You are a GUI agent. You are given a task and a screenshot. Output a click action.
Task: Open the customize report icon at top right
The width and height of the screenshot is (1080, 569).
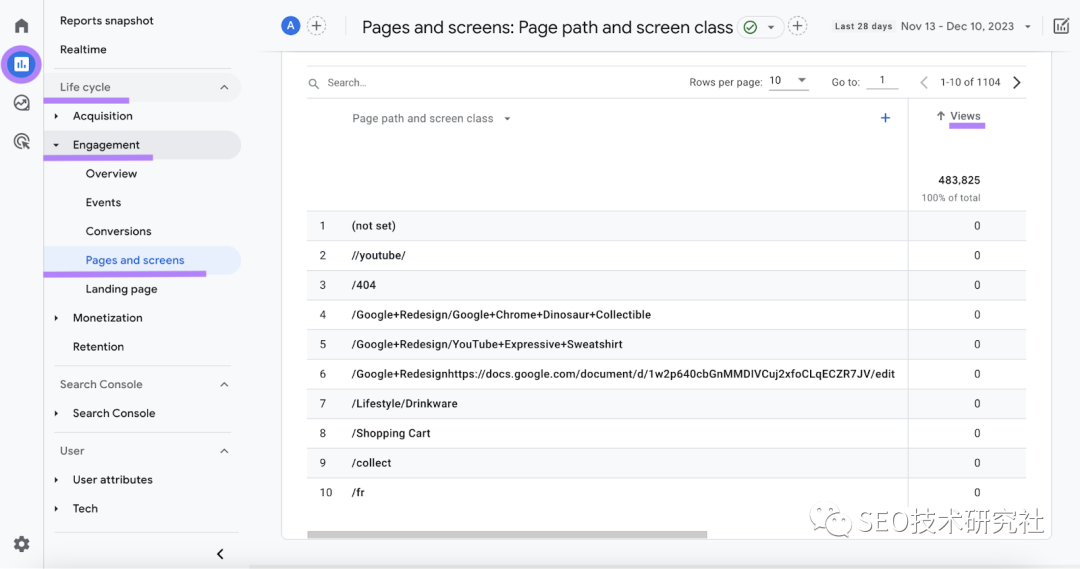coord(1061,26)
